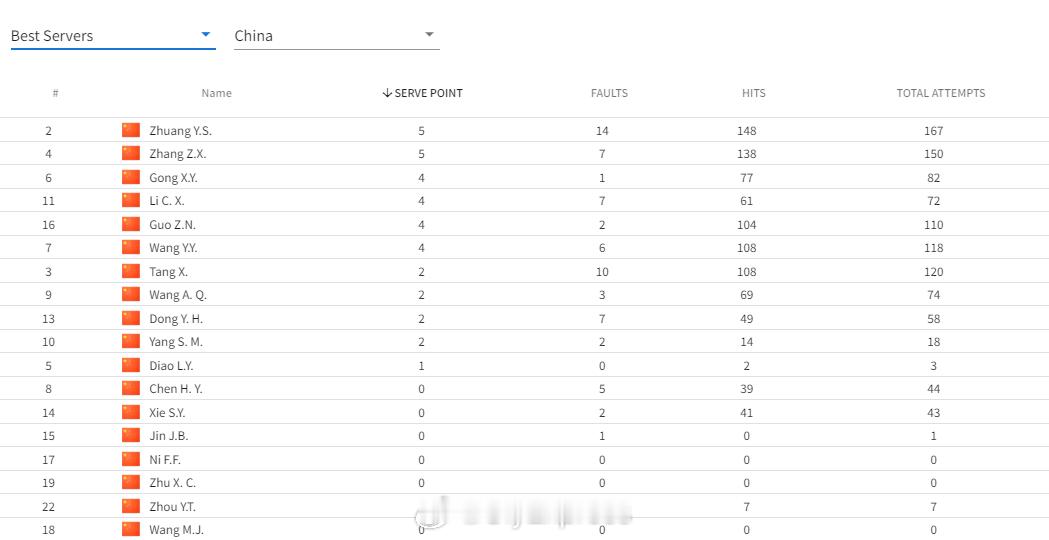The image size is (1049, 540).
Task: Click the flag icon beside Zhang Z.X.
Action: (131, 154)
